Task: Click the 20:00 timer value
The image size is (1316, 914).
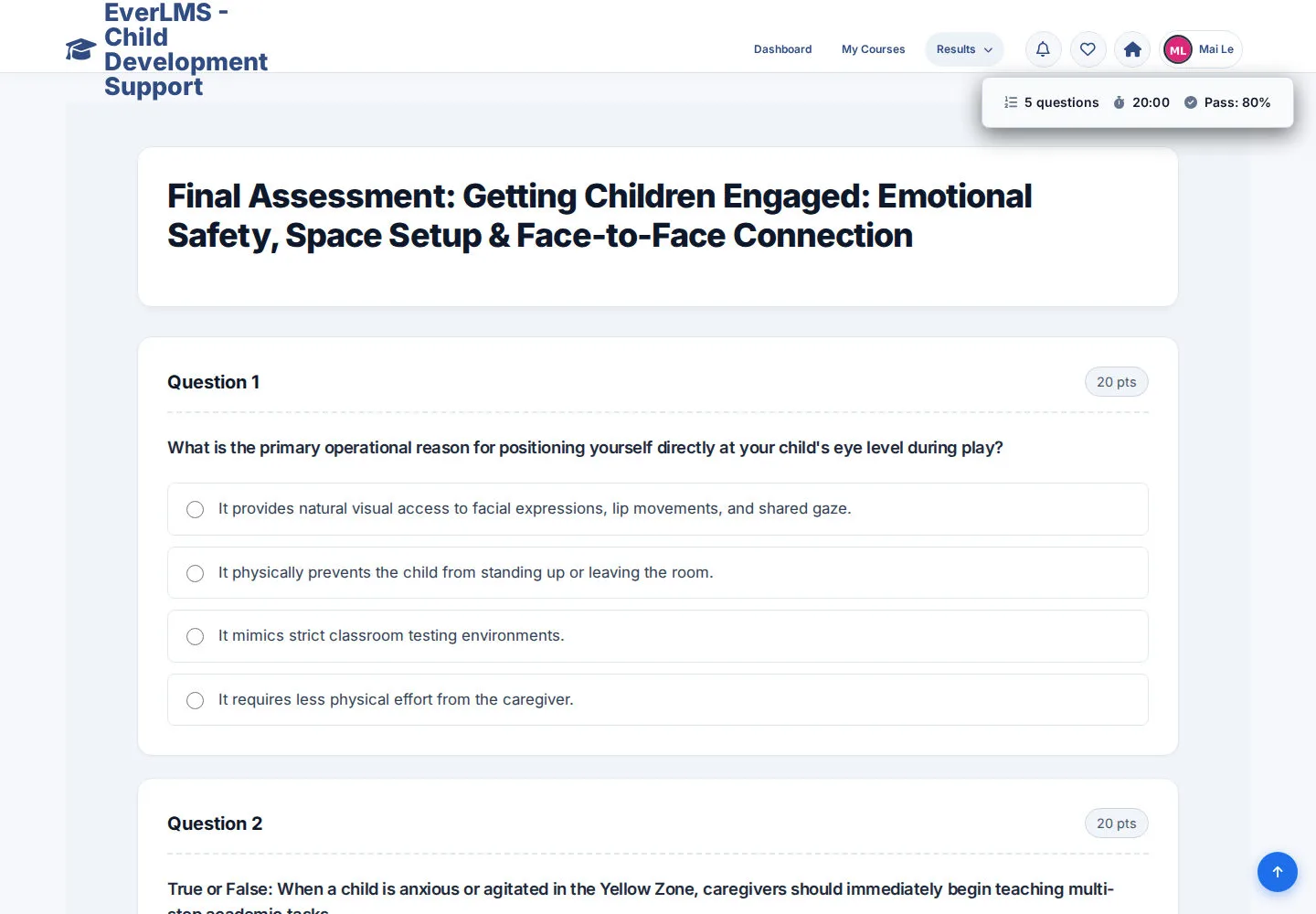Action: click(1151, 102)
